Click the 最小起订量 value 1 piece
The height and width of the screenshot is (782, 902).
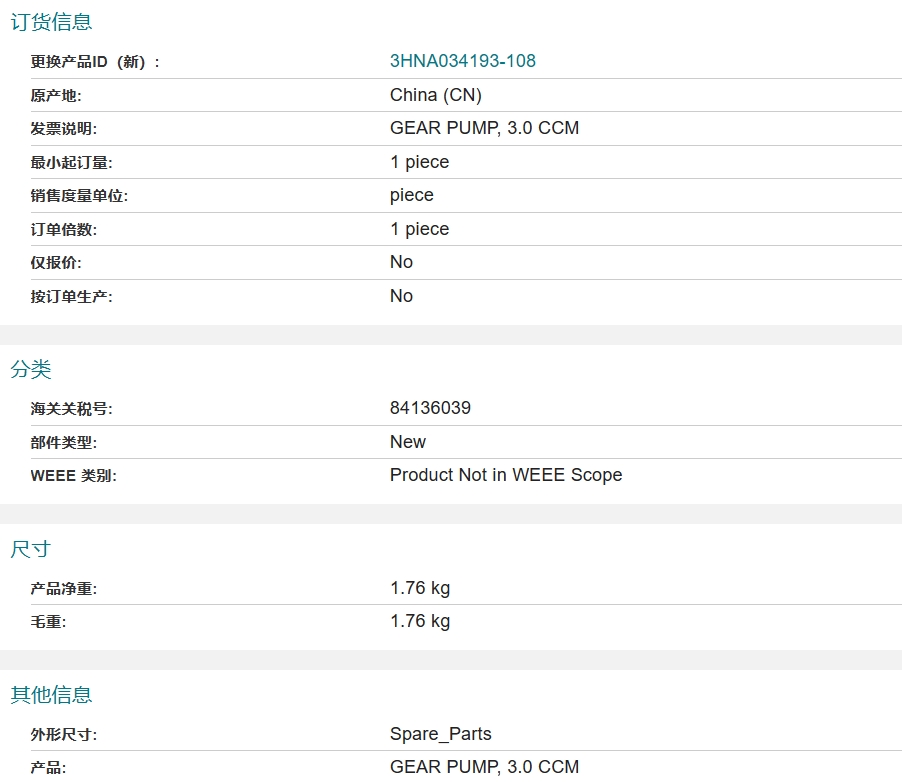coord(419,162)
